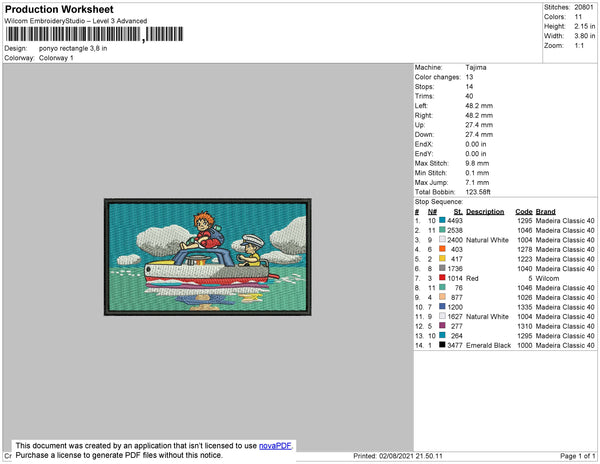
Task: Click the 'Brand' column header
Action: click(x=545, y=212)
